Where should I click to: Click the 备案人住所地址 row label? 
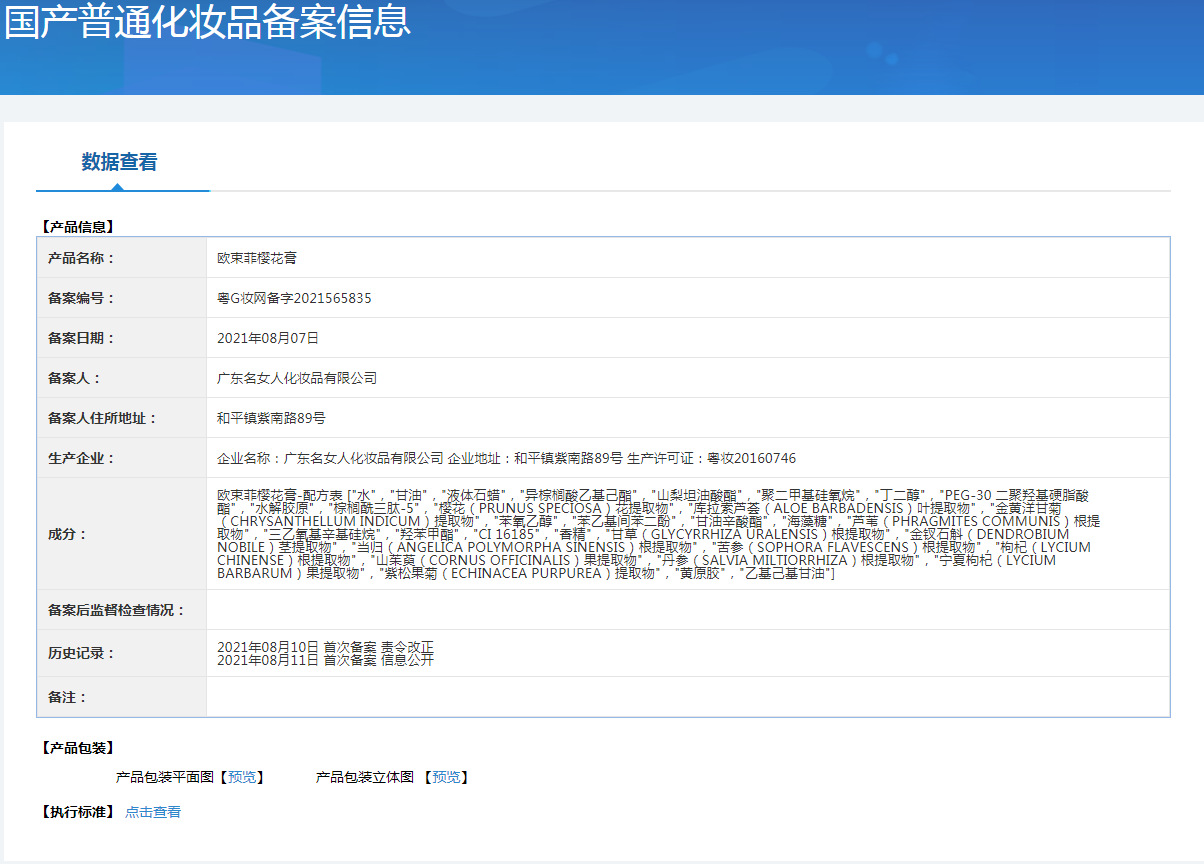point(103,418)
